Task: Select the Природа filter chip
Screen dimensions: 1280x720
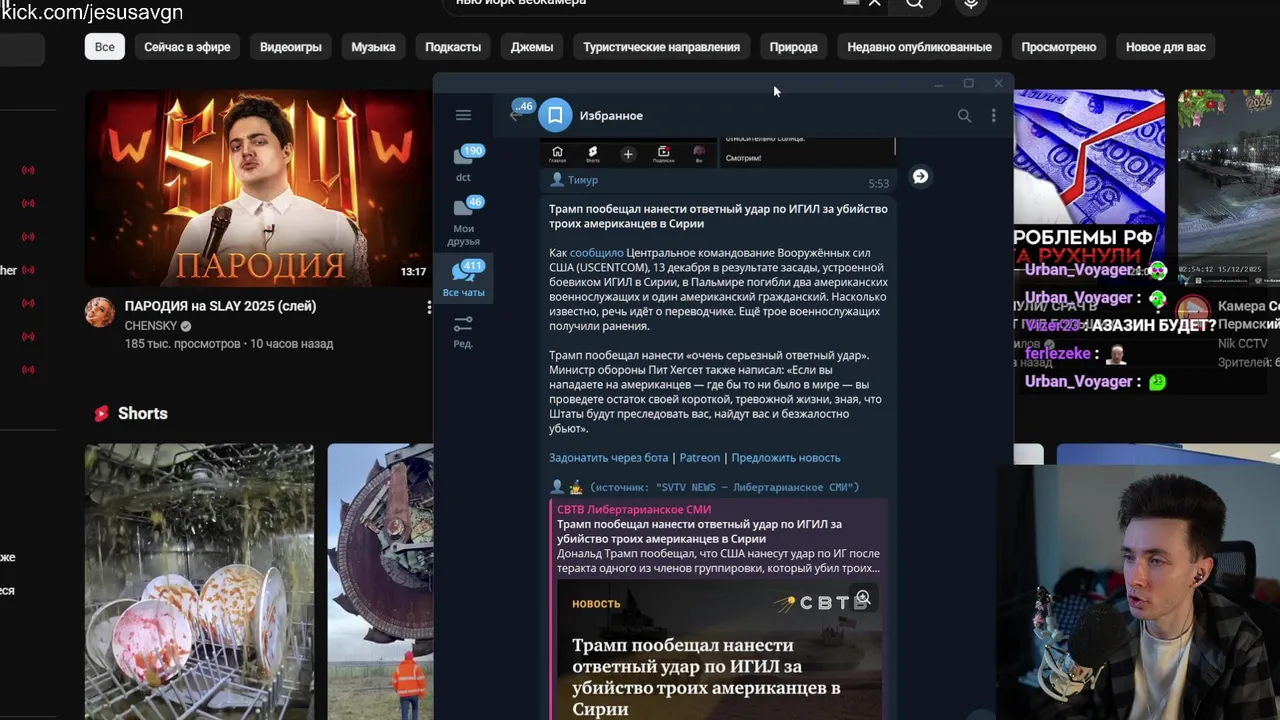Action: pos(793,47)
